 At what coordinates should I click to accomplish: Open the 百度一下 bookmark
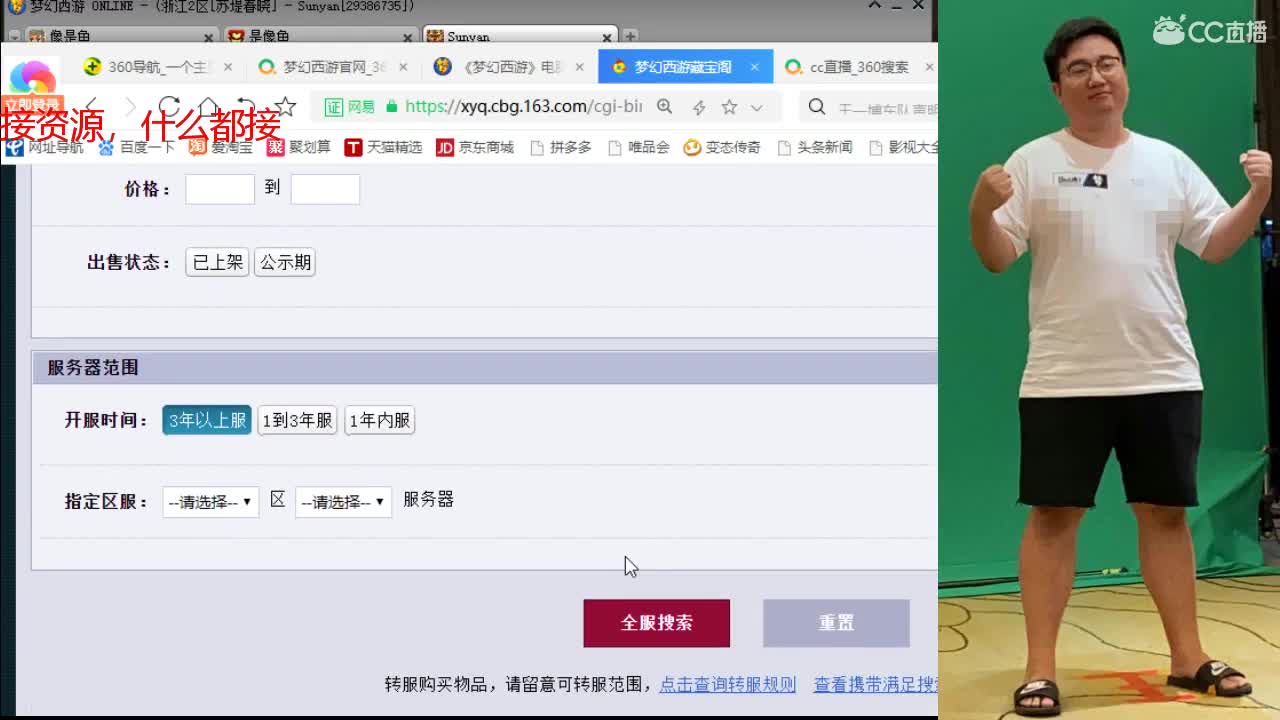click(x=136, y=147)
